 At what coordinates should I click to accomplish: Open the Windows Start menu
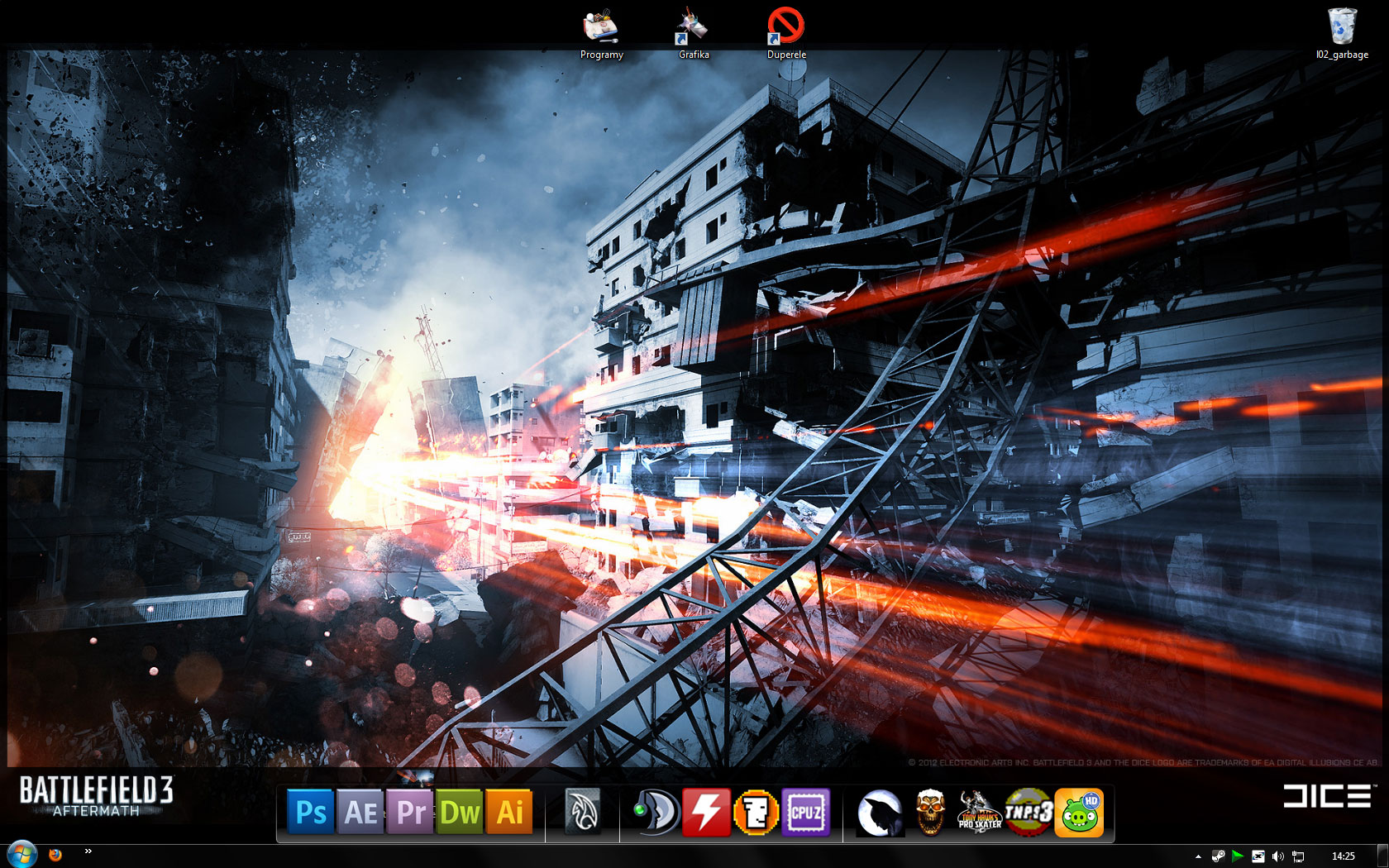pyautogui.click(x=22, y=855)
